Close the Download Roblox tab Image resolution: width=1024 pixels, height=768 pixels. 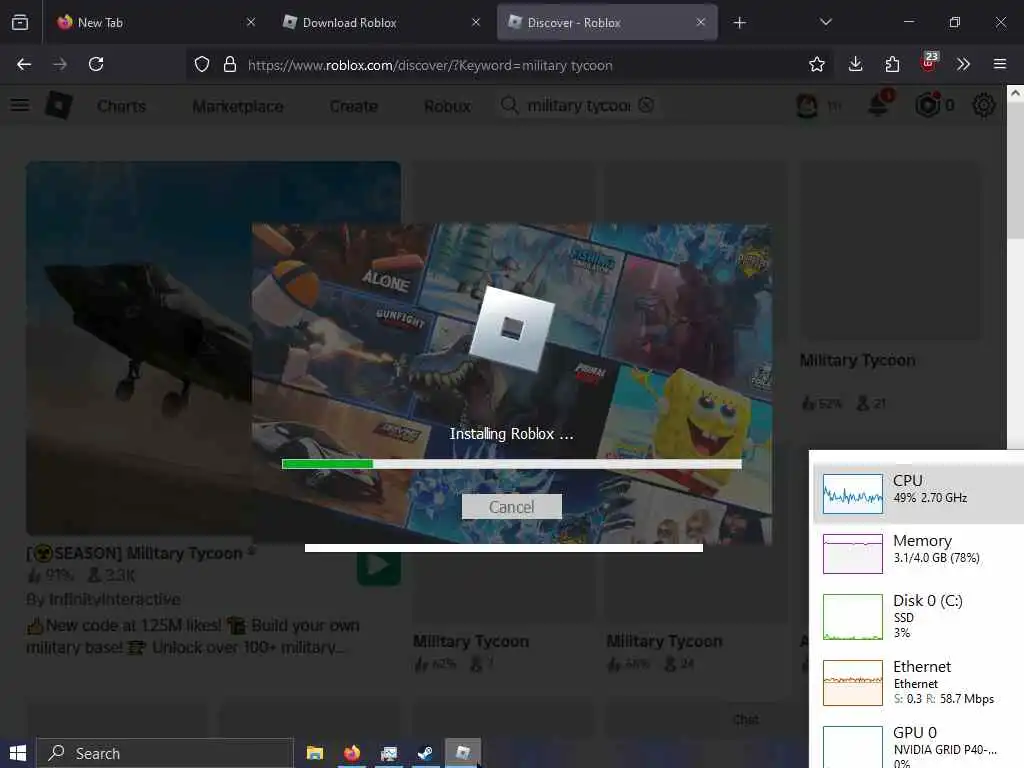pyautogui.click(x=476, y=22)
